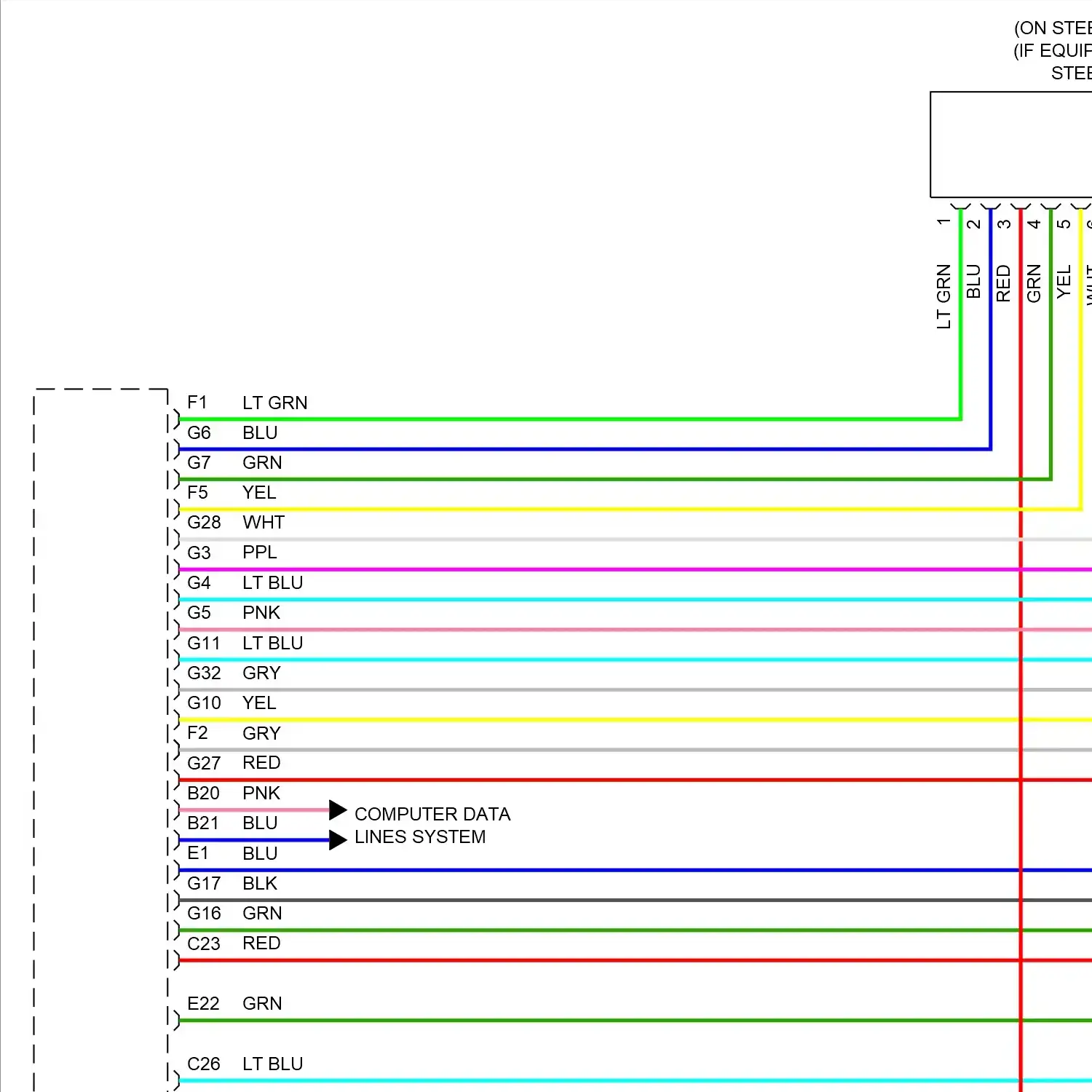The width and height of the screenshot is (1092, 1092).
Task: Click the RED color label beside C23
Action: pos(261,943)
